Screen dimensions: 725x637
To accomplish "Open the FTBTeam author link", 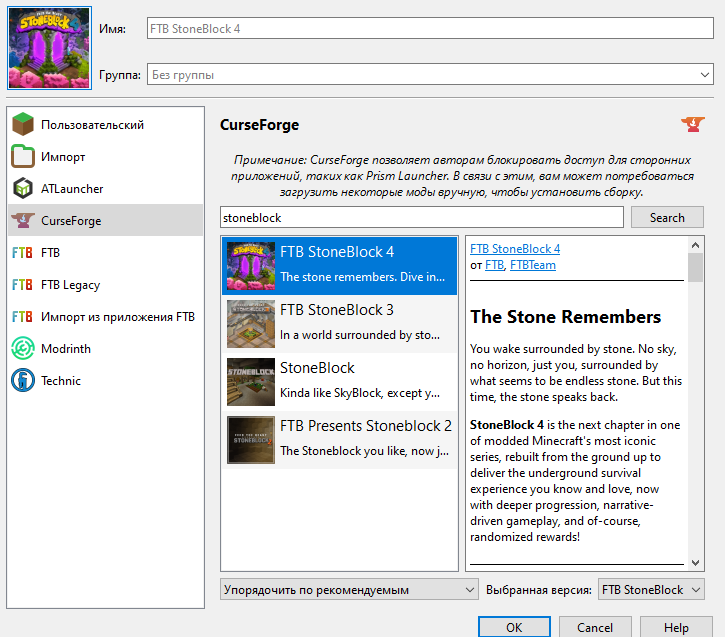I will (x=533, y=265).
